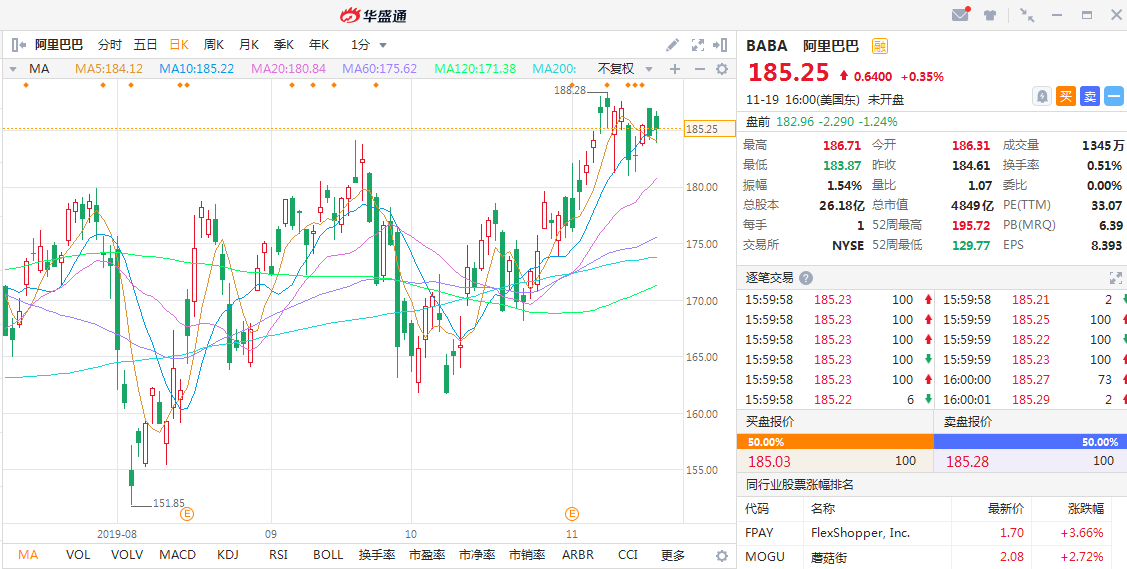Click the 买盘报价 bid price 185.03
The width and height of the screenshot is (1127, 569).
tap(768, 461)
